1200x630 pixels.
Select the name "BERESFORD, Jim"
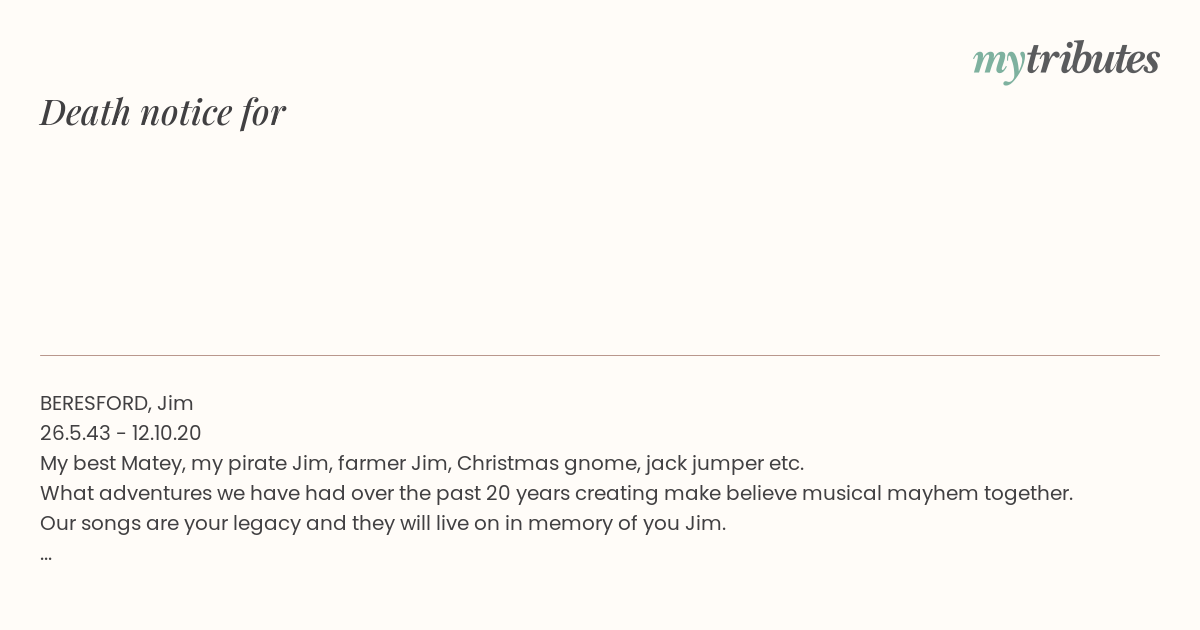click(117, 403)
